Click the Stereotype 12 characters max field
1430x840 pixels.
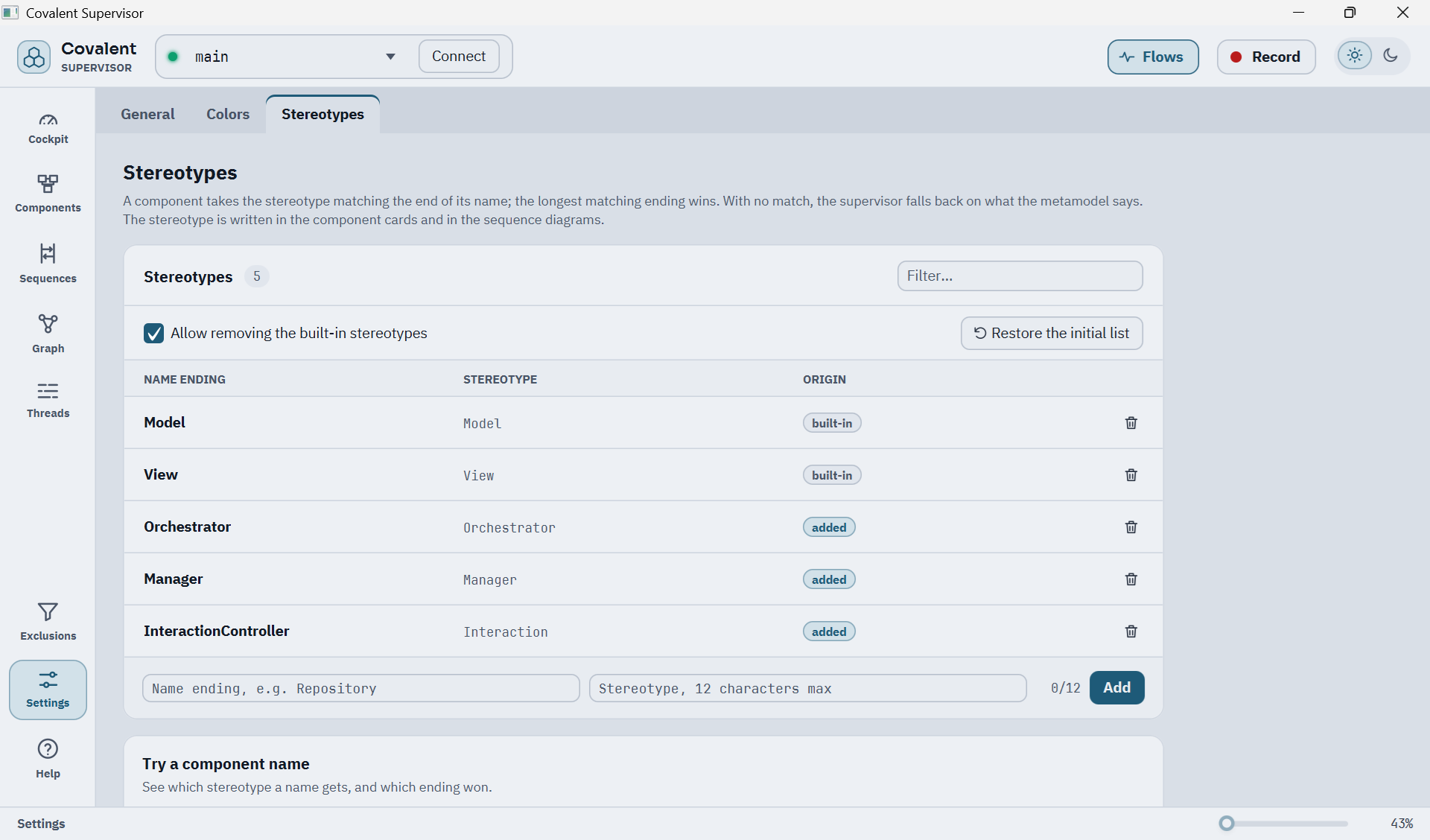pyautogui.click(x=807, y=688)
